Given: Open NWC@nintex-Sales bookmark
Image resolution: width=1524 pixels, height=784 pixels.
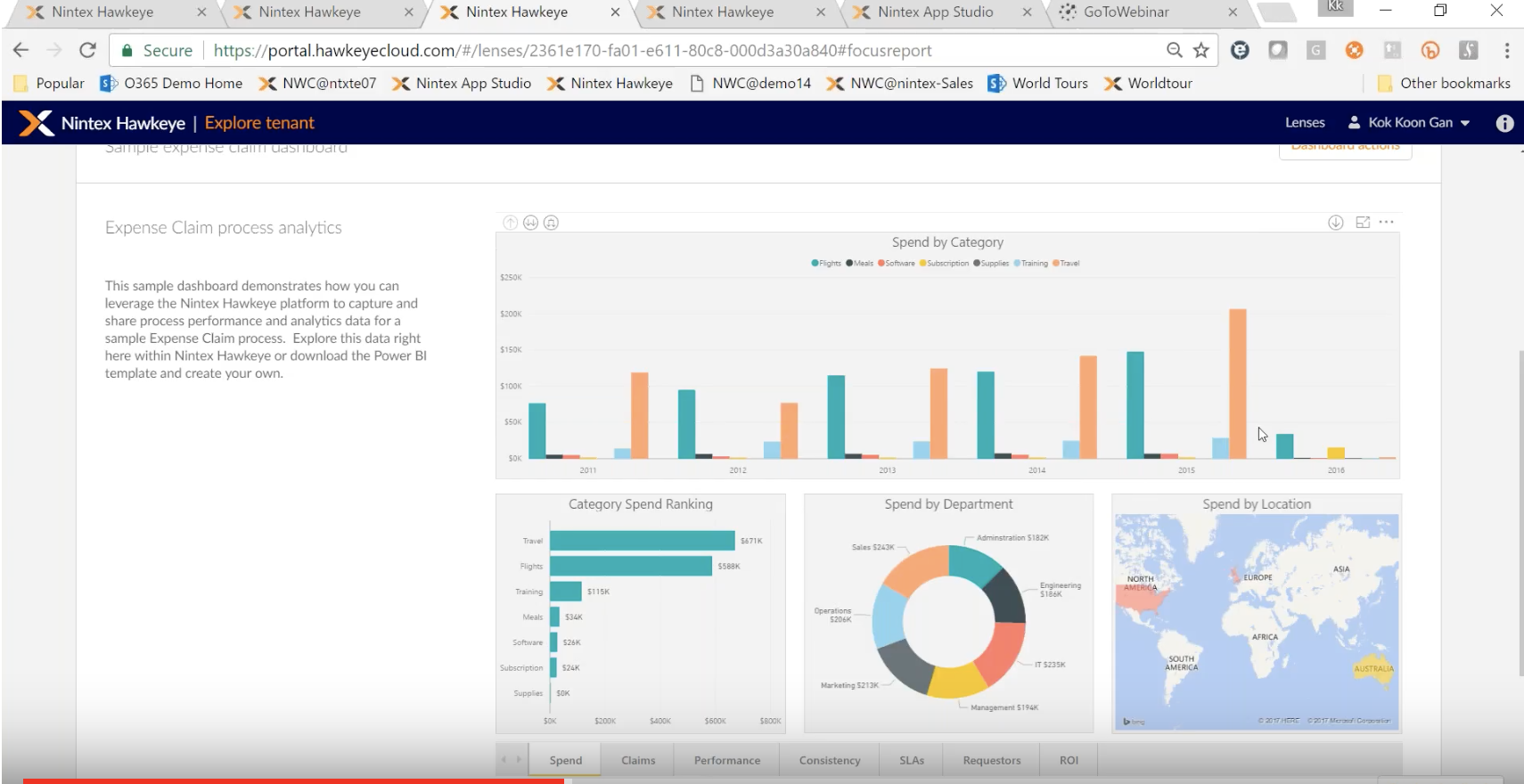Looking at the screenshot, I should 900,83.
